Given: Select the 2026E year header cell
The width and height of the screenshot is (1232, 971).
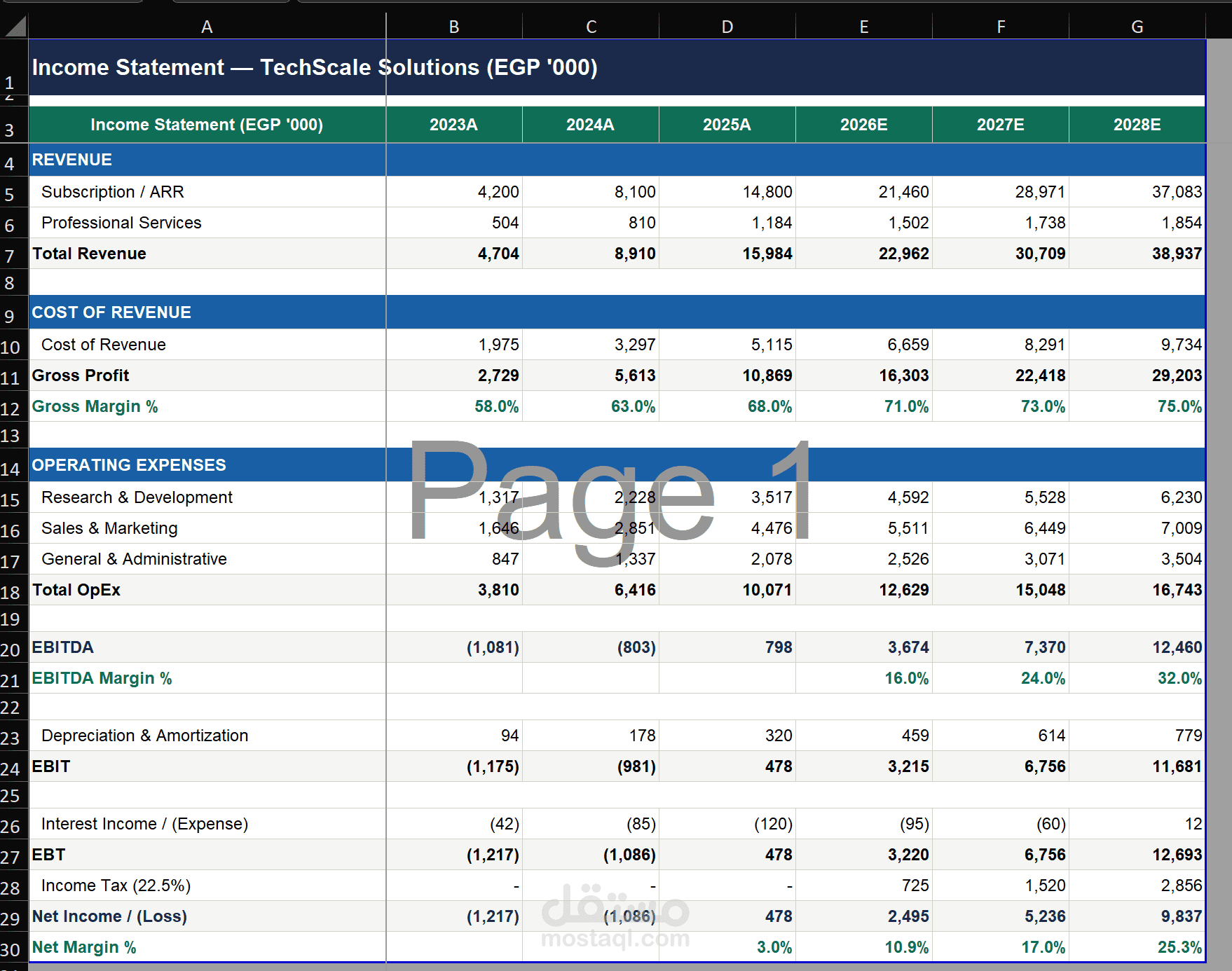Looking at the screenshot, I should (864, 125).
